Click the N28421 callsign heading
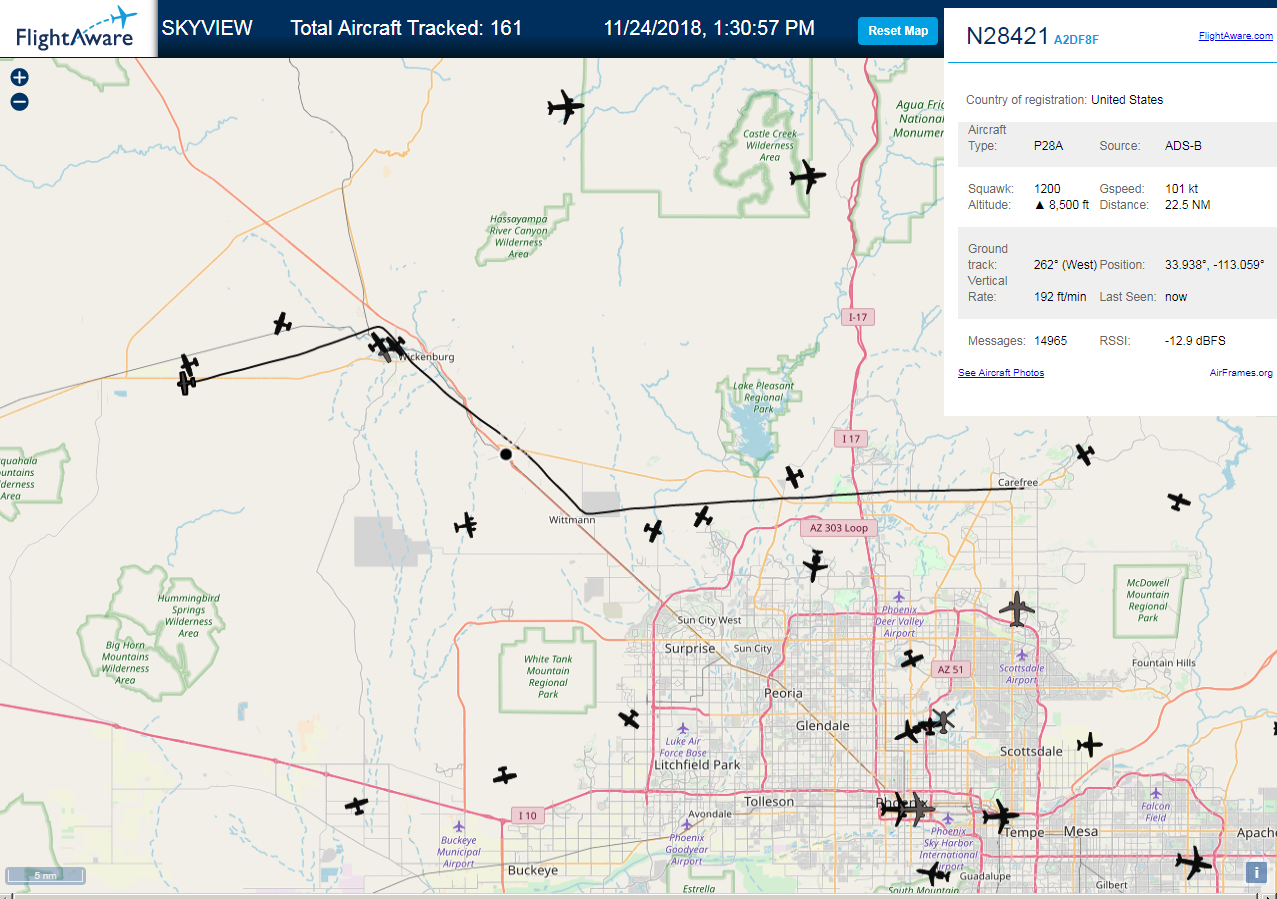This screenshot has width=1277, height=899. 1007,36
